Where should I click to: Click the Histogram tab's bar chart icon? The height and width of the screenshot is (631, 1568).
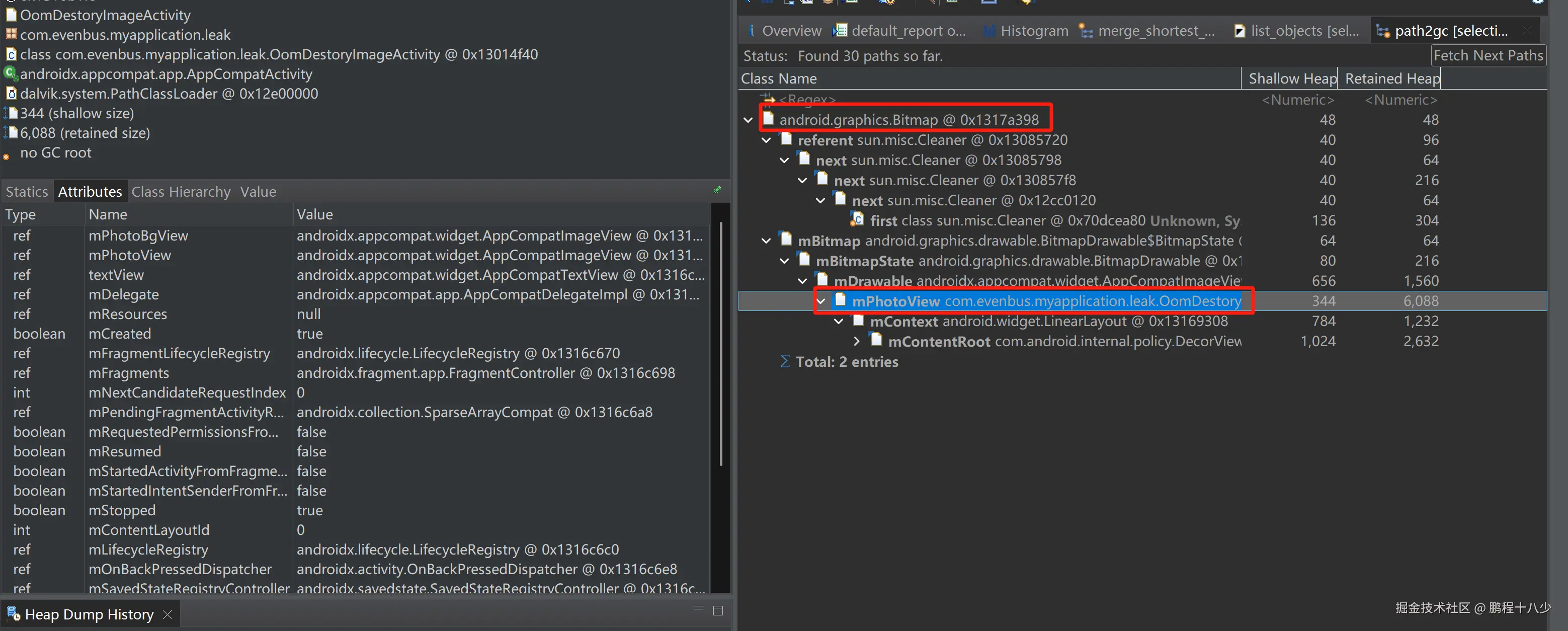point(989,31)
